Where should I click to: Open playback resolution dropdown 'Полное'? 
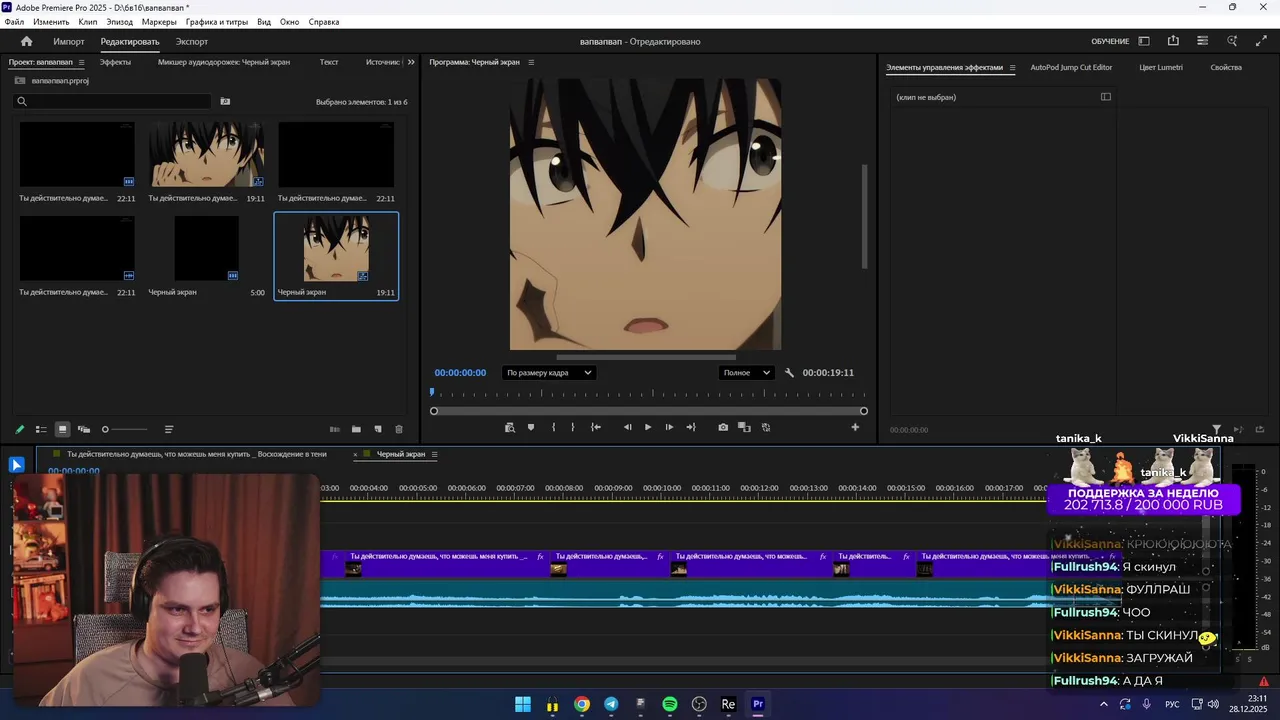[x=746, y=373]
